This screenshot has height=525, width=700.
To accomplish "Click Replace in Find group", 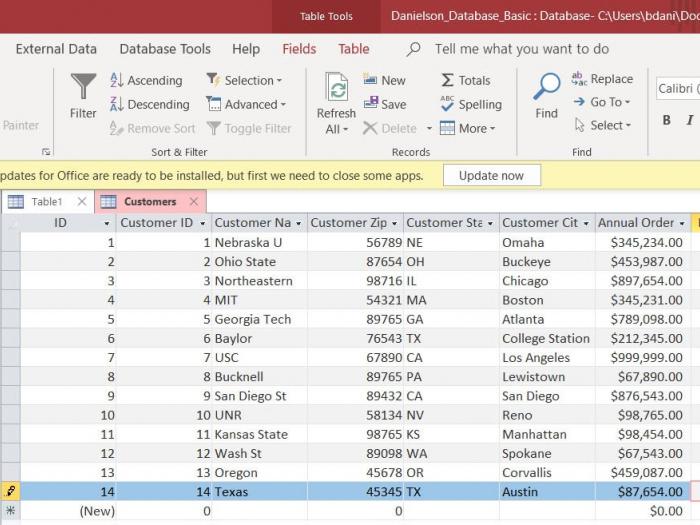I will (602, 79).
